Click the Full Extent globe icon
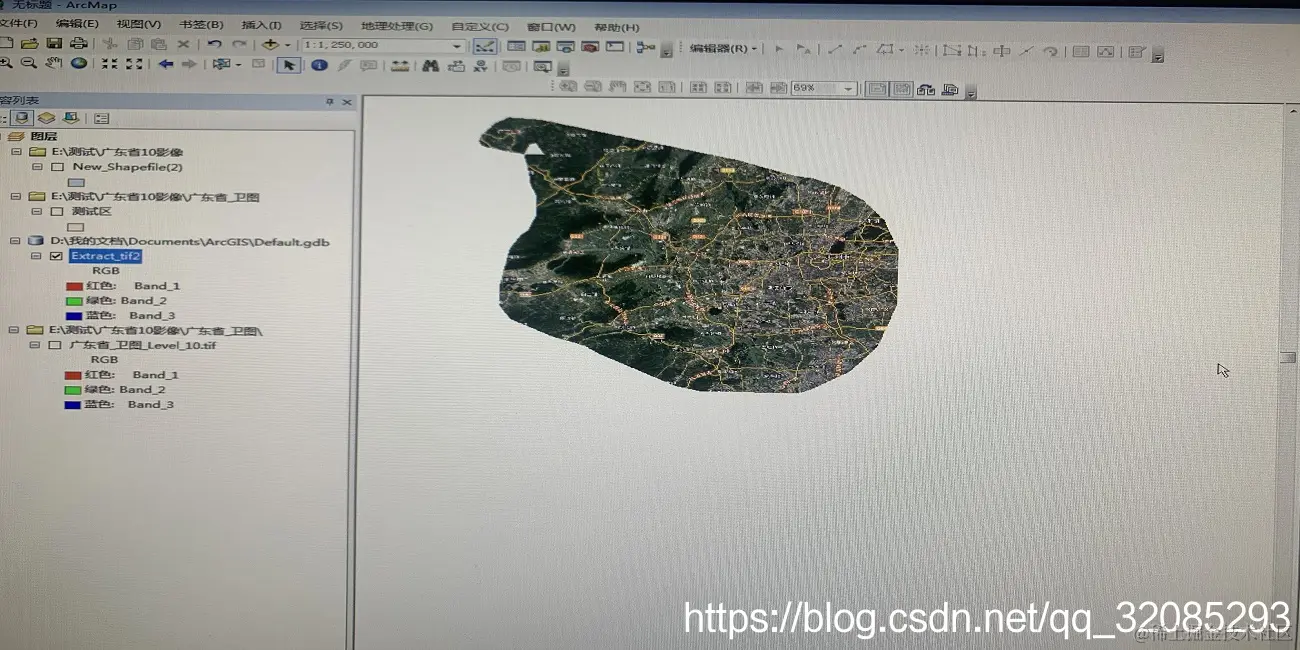 coord(79,64)
